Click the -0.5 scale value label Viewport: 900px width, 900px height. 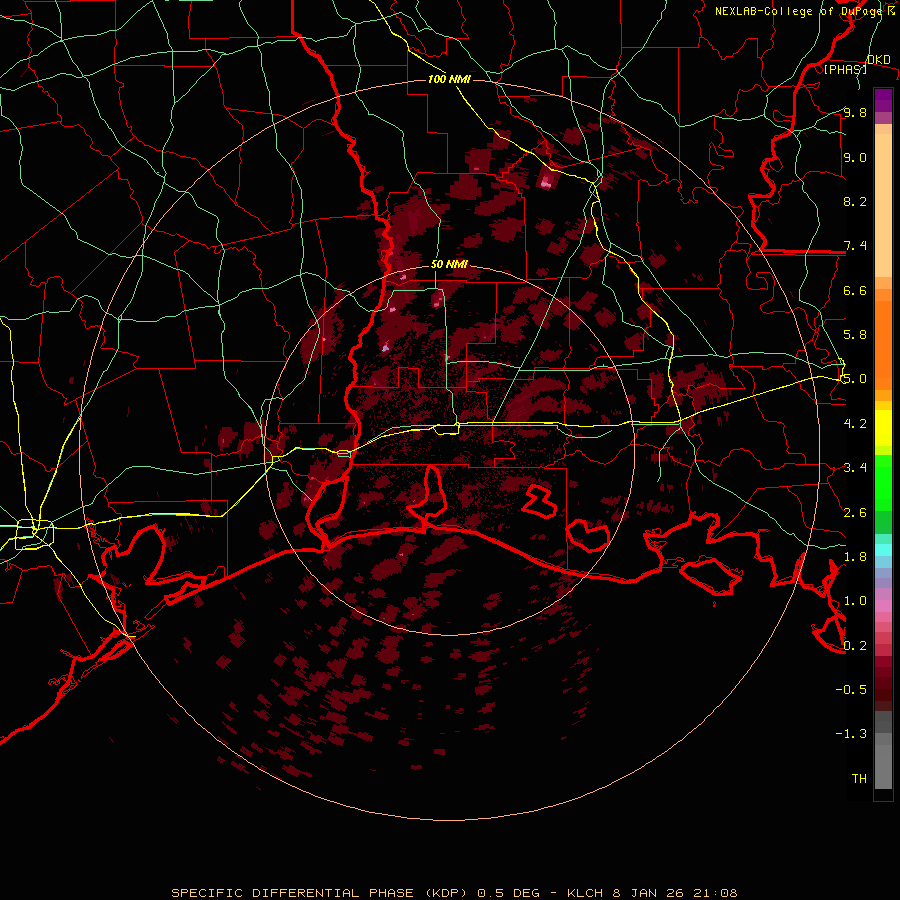point(851,689)
